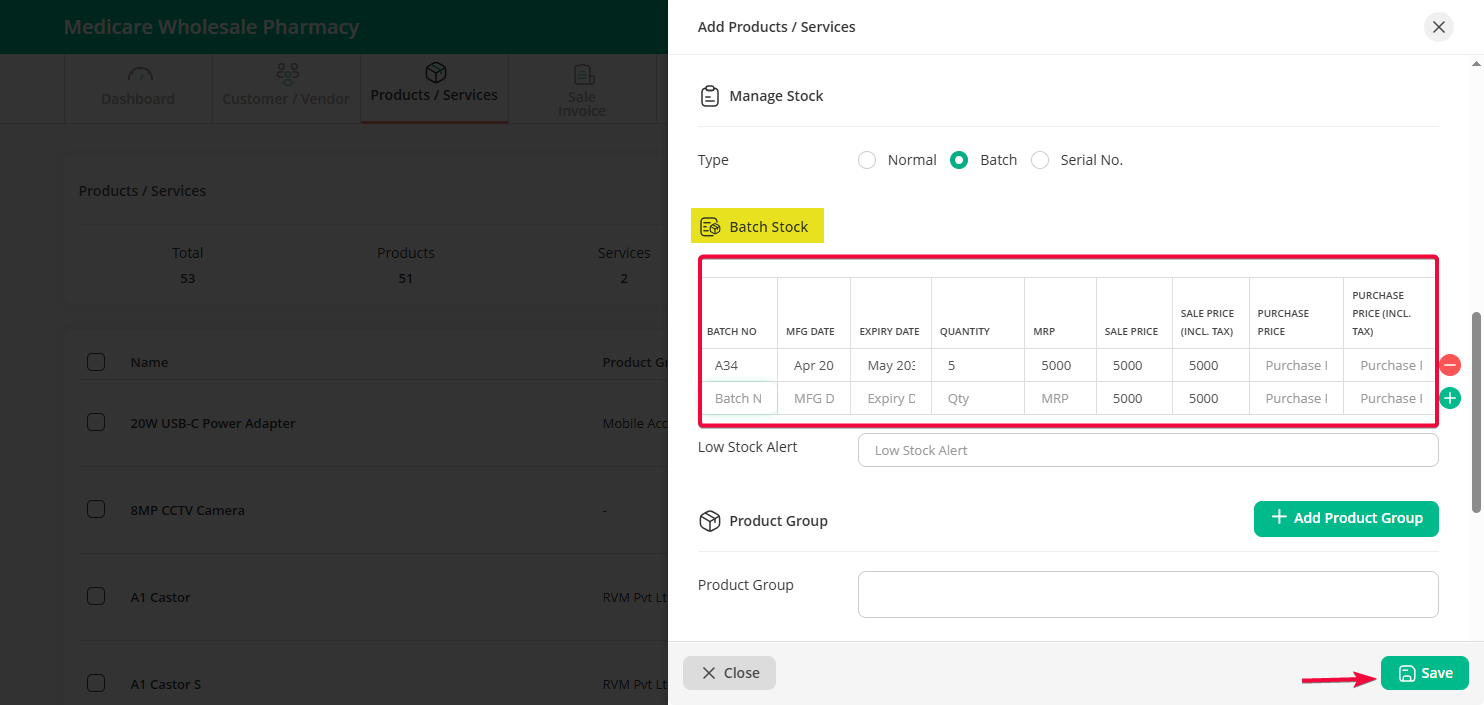Edit the A34 batch number field

739,365
